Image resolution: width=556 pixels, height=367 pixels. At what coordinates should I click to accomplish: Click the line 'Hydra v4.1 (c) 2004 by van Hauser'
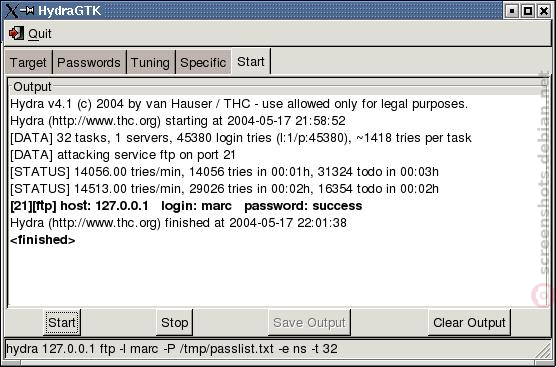coord(239,104)
